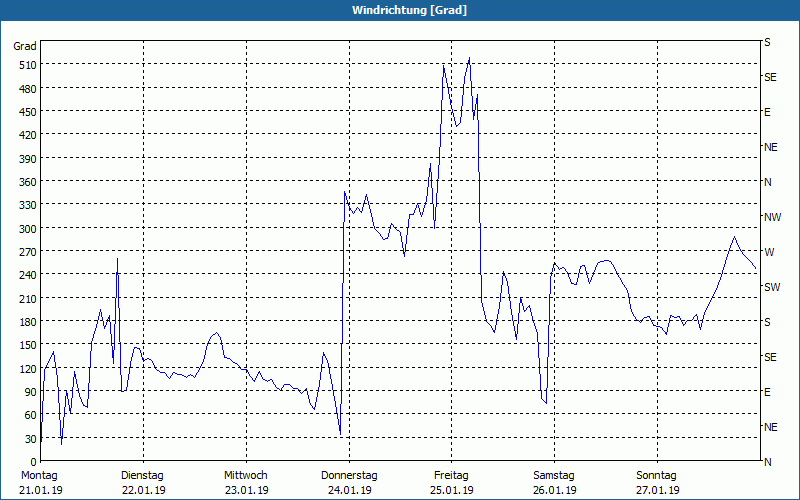Select the 390 y-axis value
This screenshot has height=500, width=800.
coord(28,159)
